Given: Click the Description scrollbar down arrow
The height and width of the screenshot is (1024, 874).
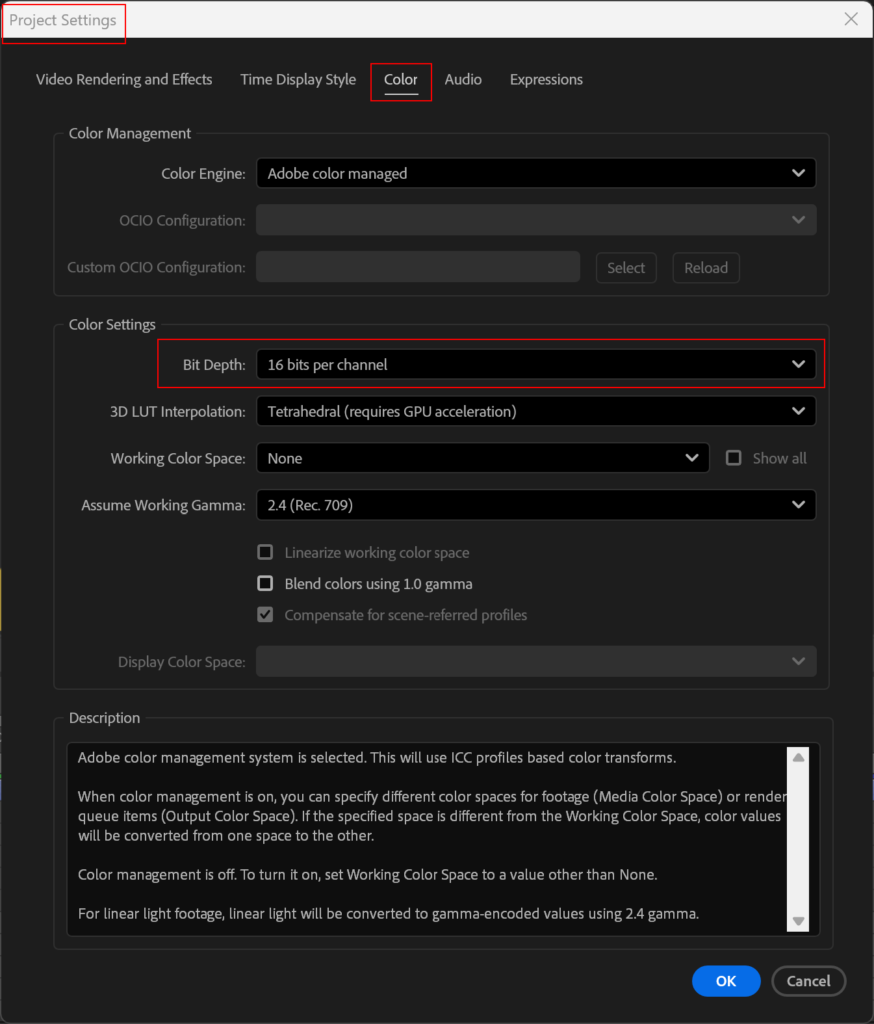Looking at the screenshot, I should click(x=798, y=921).
